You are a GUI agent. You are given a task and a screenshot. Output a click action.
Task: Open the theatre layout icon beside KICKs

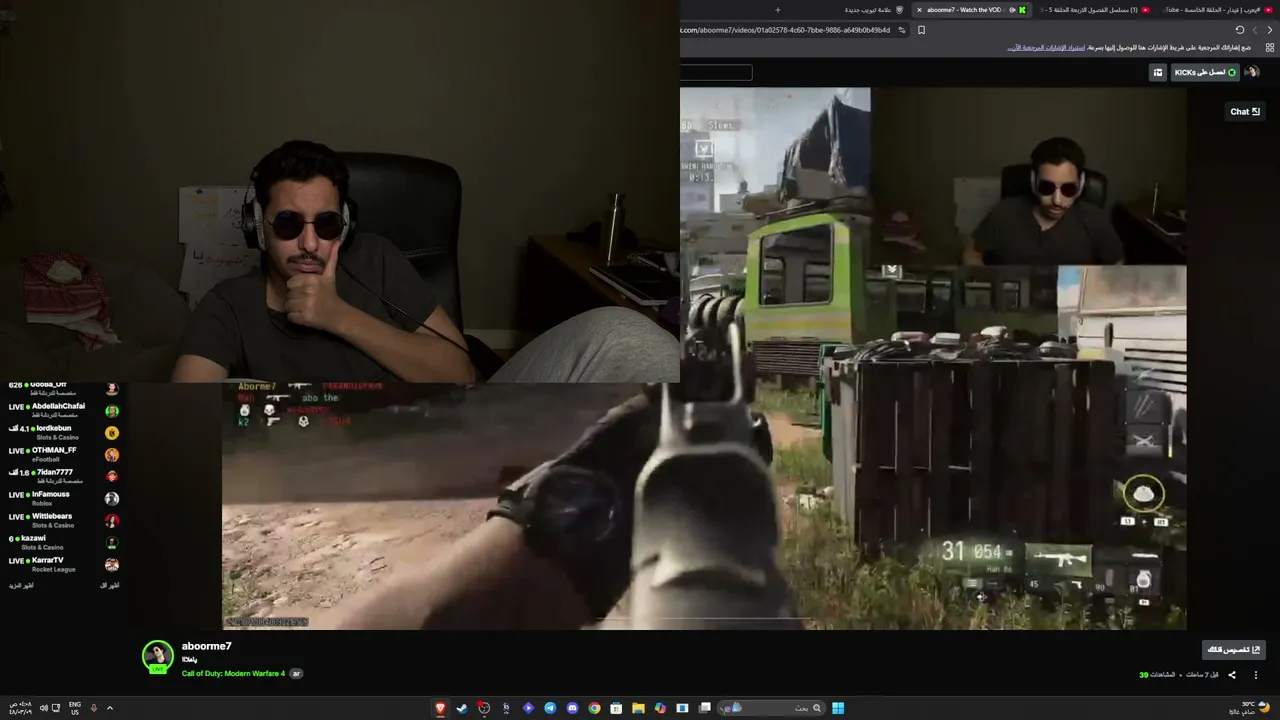1158,72
